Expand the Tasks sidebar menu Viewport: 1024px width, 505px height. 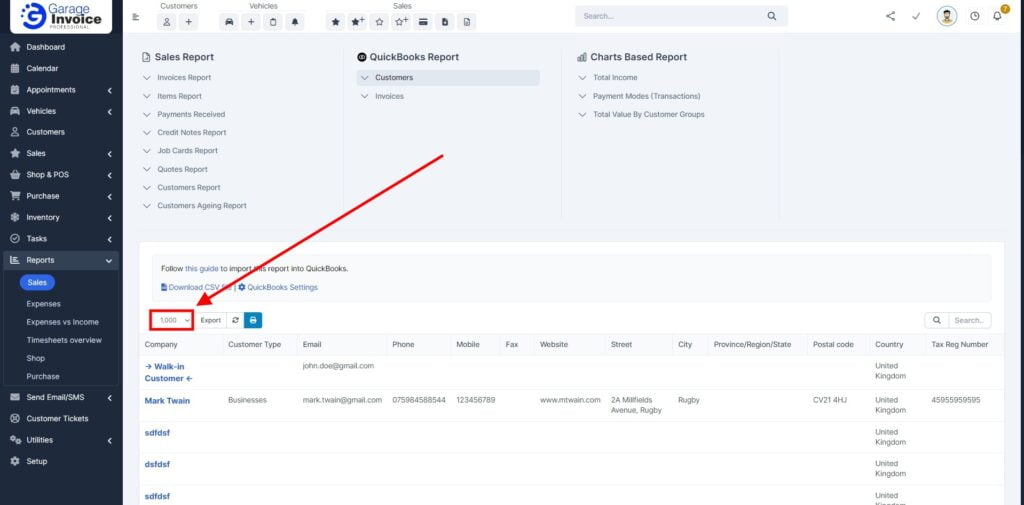(61, 238)
